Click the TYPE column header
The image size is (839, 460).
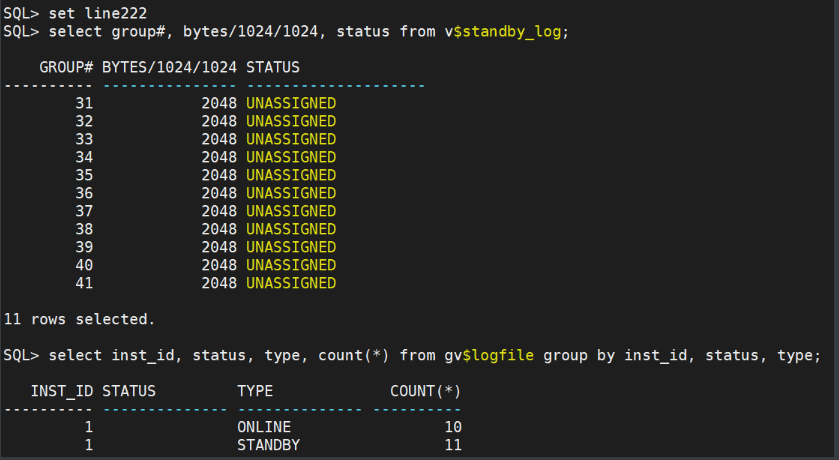pyautogui.click(x=254, y=391)
